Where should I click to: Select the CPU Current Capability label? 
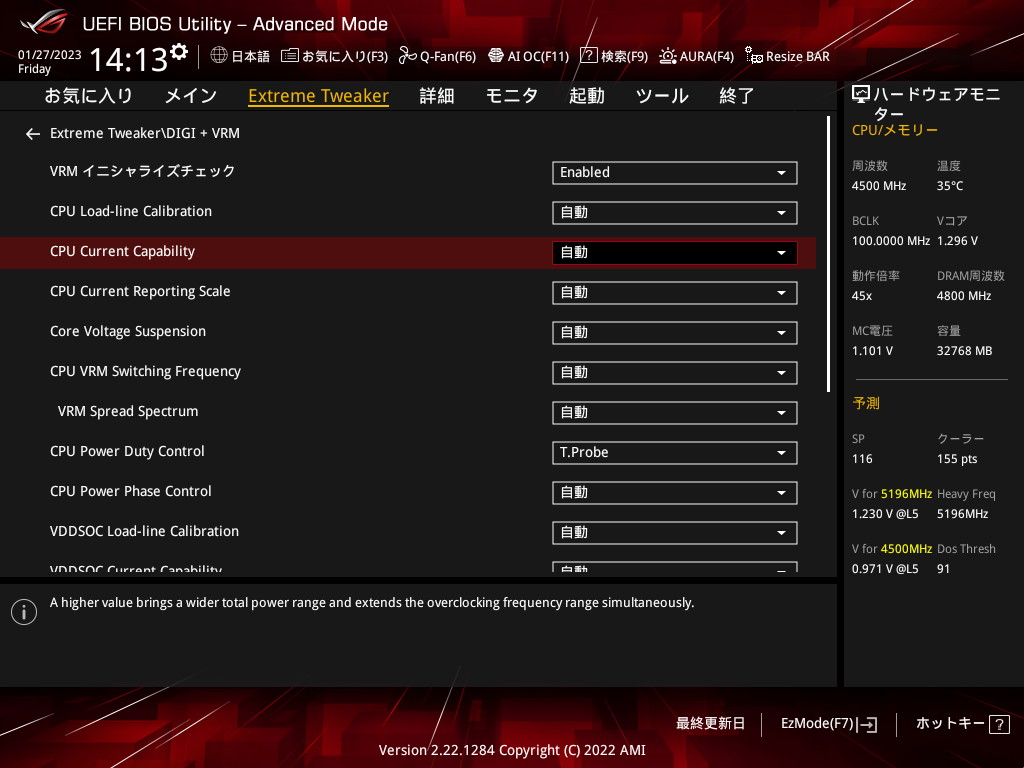click(122, 251)
